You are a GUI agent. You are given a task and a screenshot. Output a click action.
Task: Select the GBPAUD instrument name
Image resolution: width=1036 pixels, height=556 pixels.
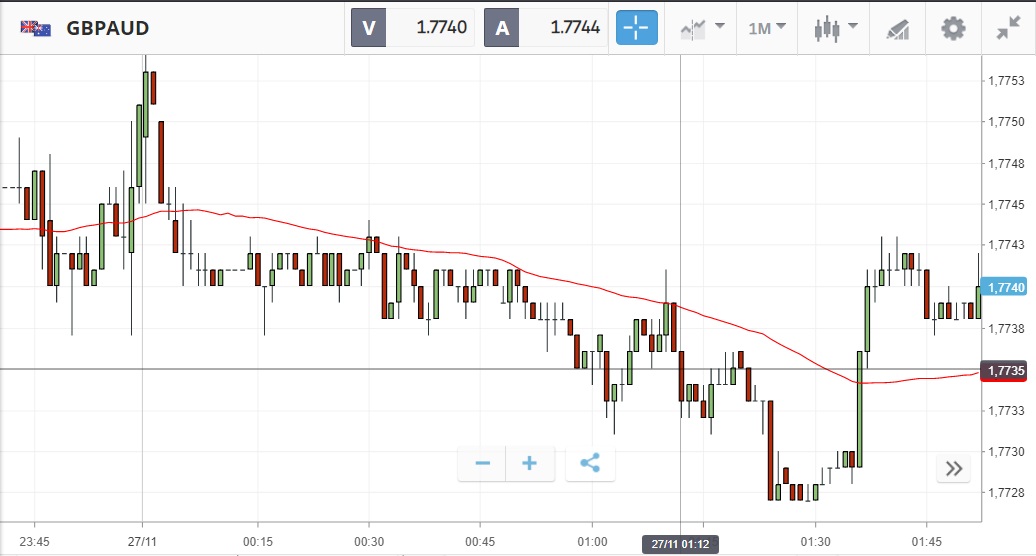pos(108,28)
